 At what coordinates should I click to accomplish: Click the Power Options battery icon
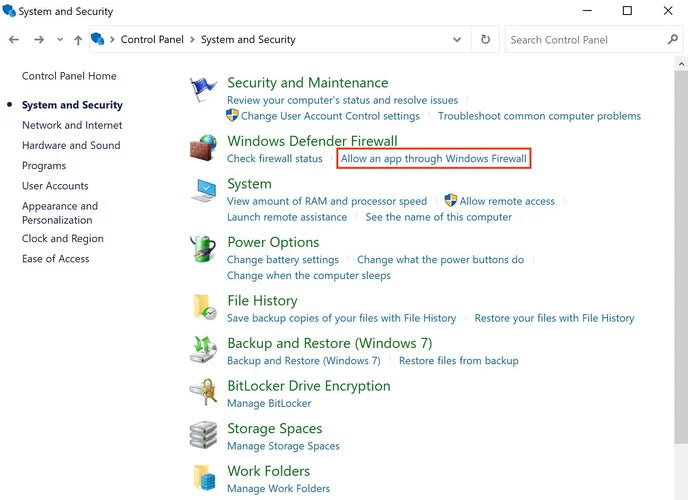point(203,249)
